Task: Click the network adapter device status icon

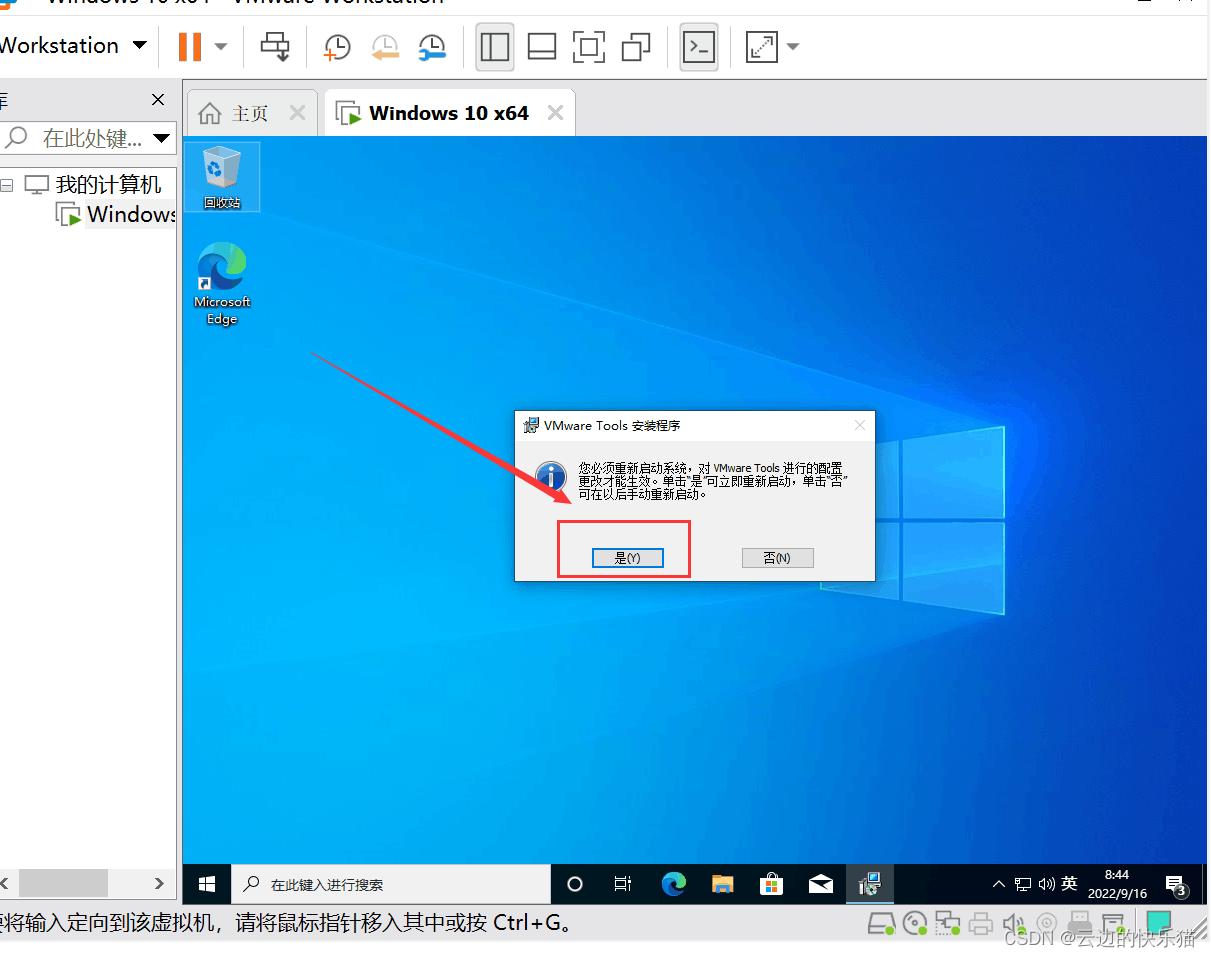Action: (x=947, y=923)
